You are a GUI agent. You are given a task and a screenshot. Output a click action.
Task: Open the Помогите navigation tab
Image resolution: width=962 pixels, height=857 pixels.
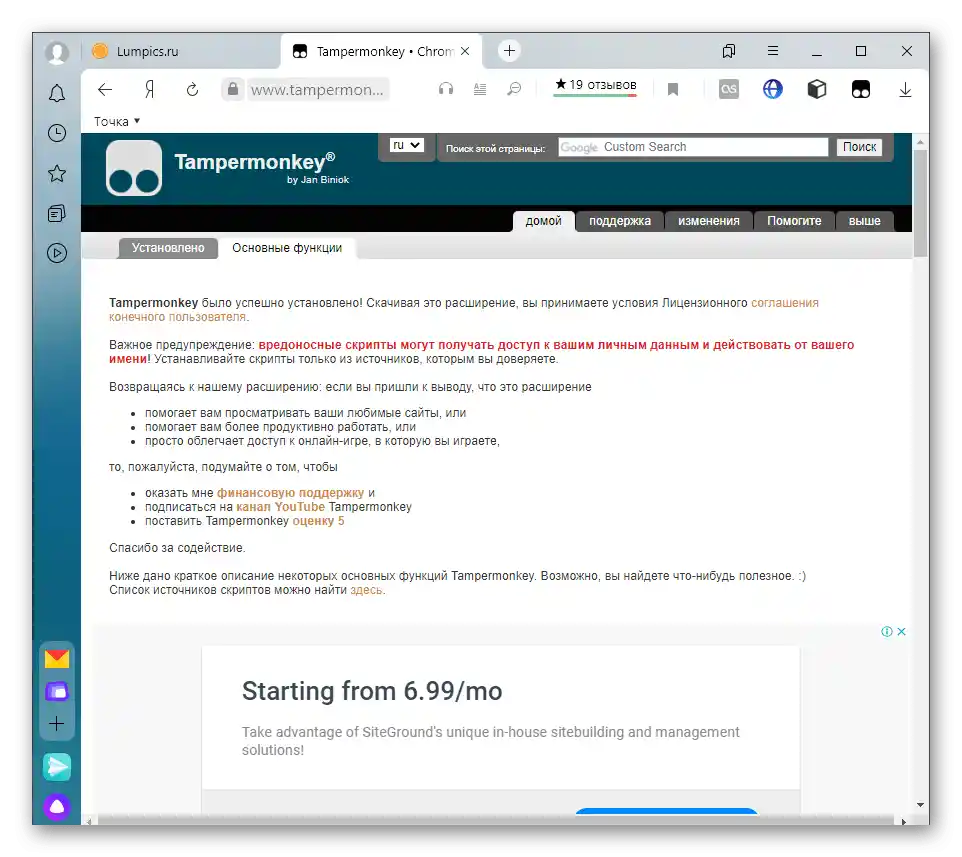pyautogui.click(x=794, y=221)
